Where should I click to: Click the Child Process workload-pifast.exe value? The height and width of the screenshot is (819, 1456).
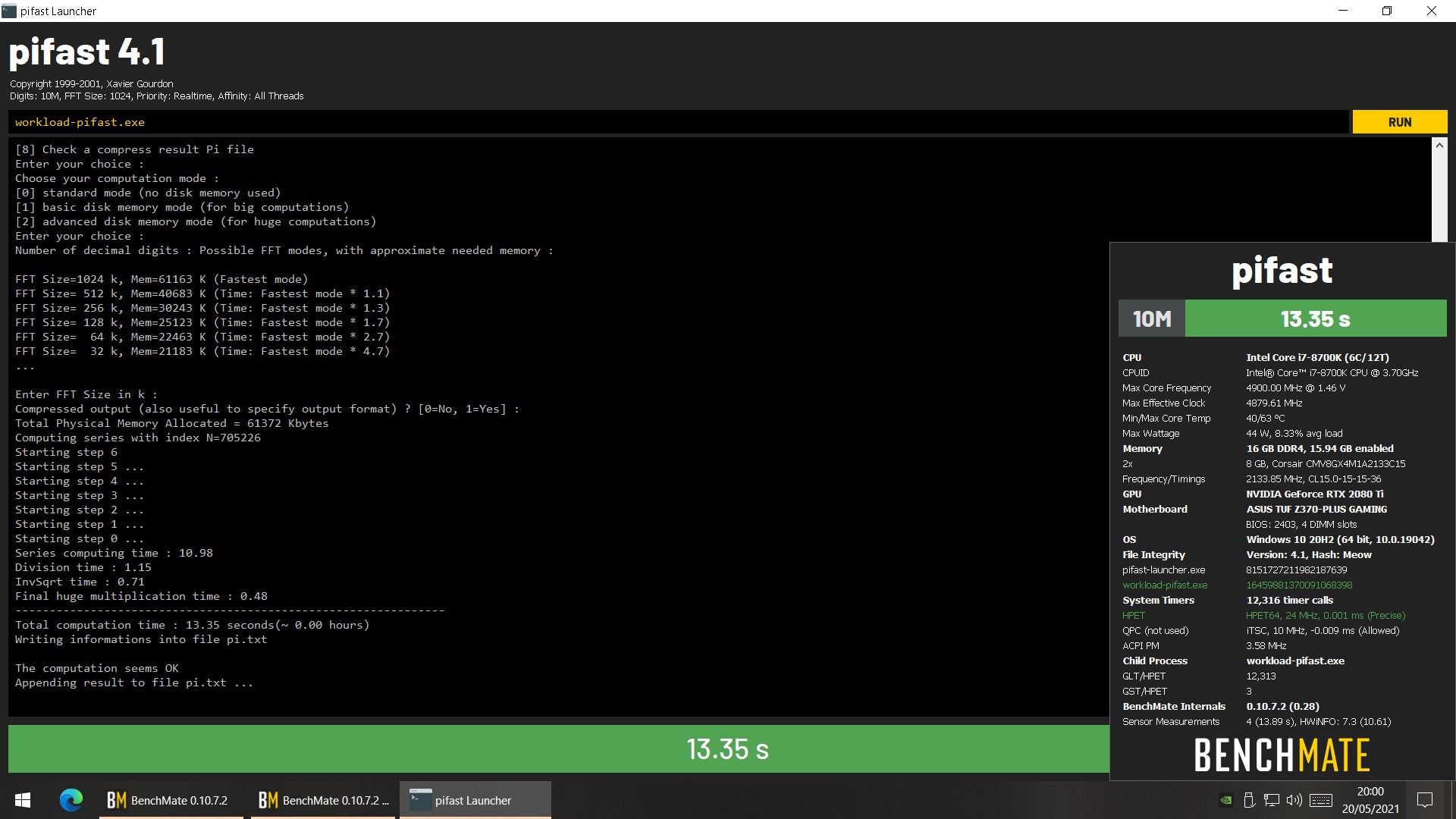click(x=1295, y=661)
